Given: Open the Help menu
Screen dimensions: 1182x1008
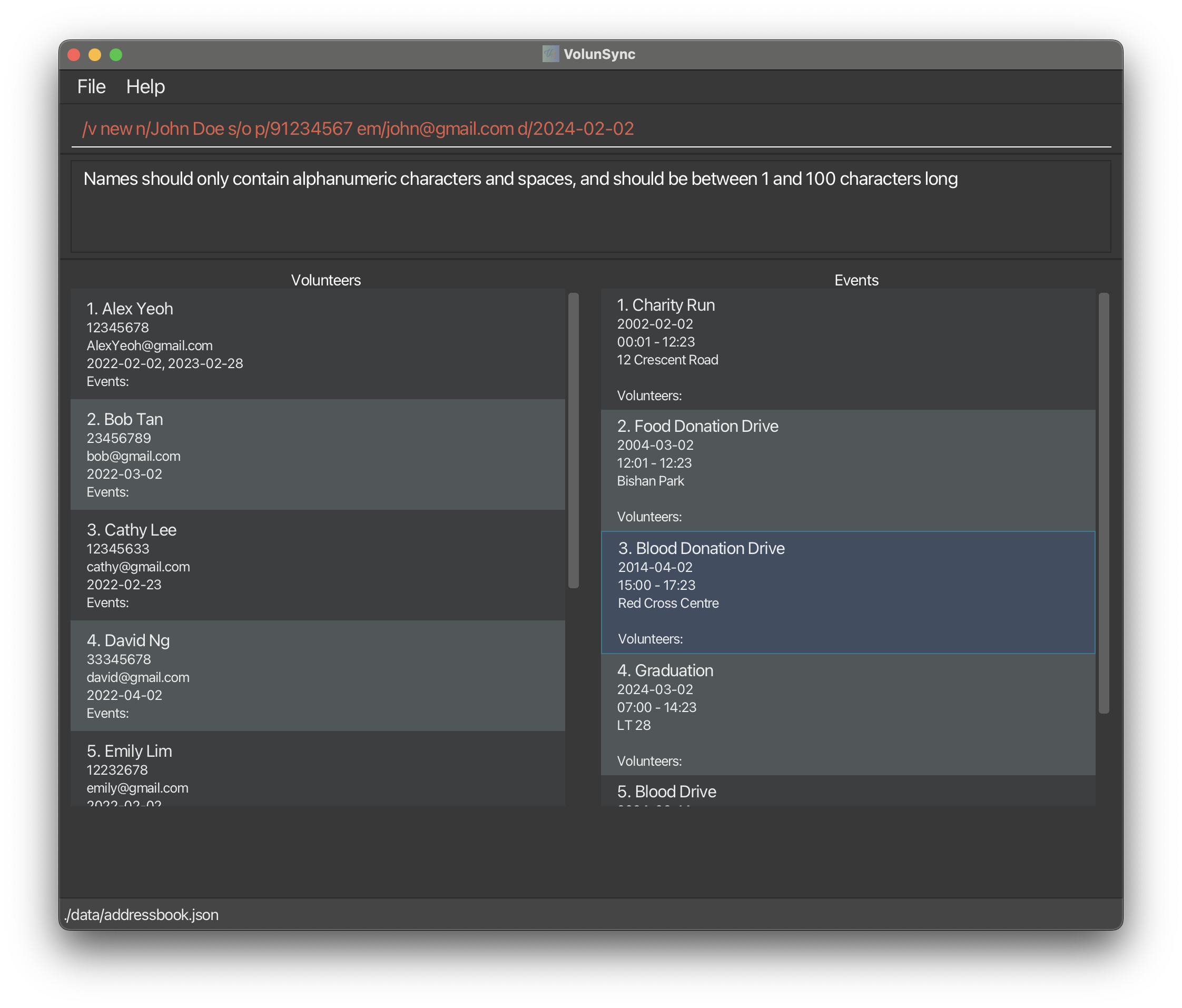Looking at the screenshot, I should [145, 87].
